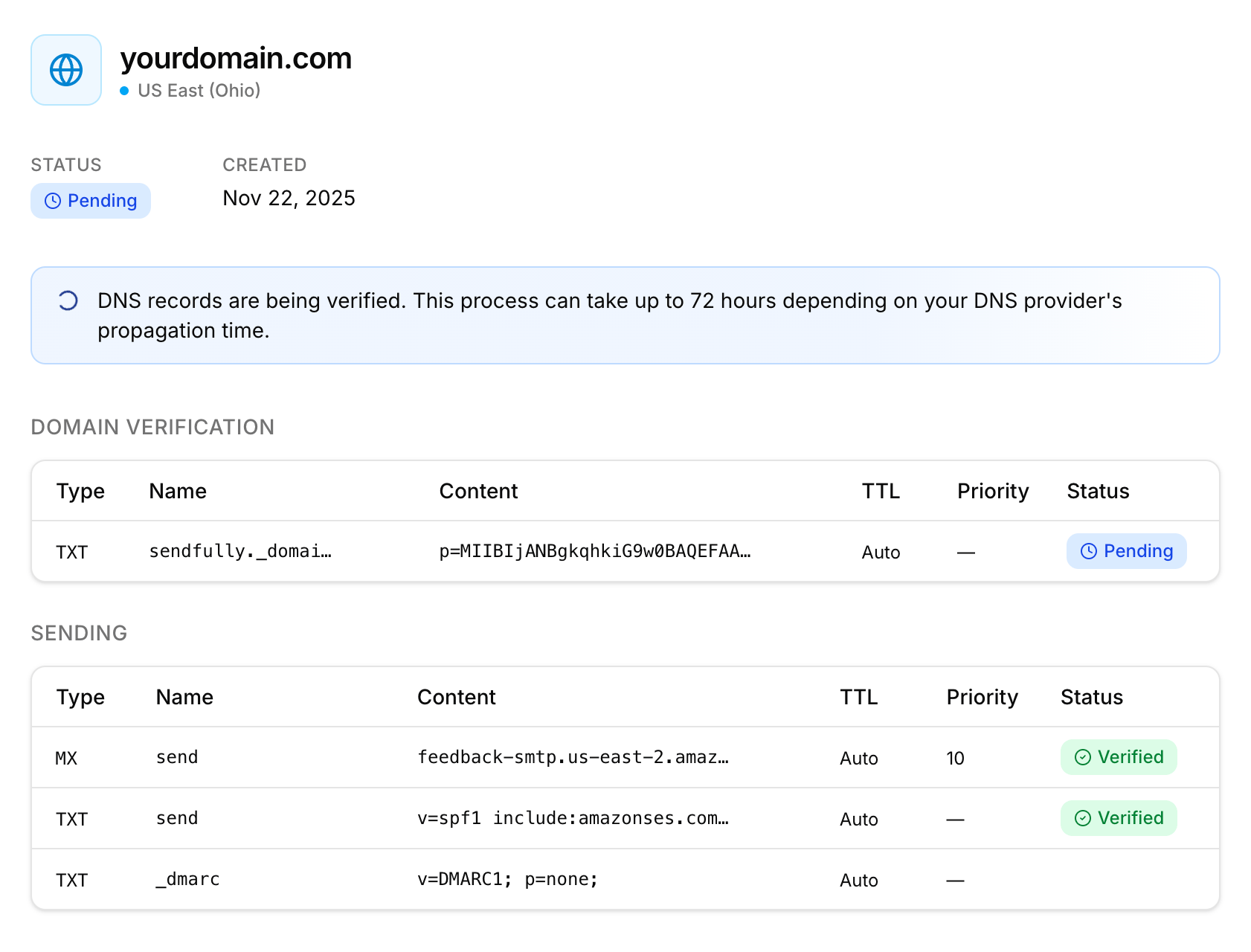1251x952 pixels.
Task: Click Verified badge on the MX record
Action: click(1119, 757)
